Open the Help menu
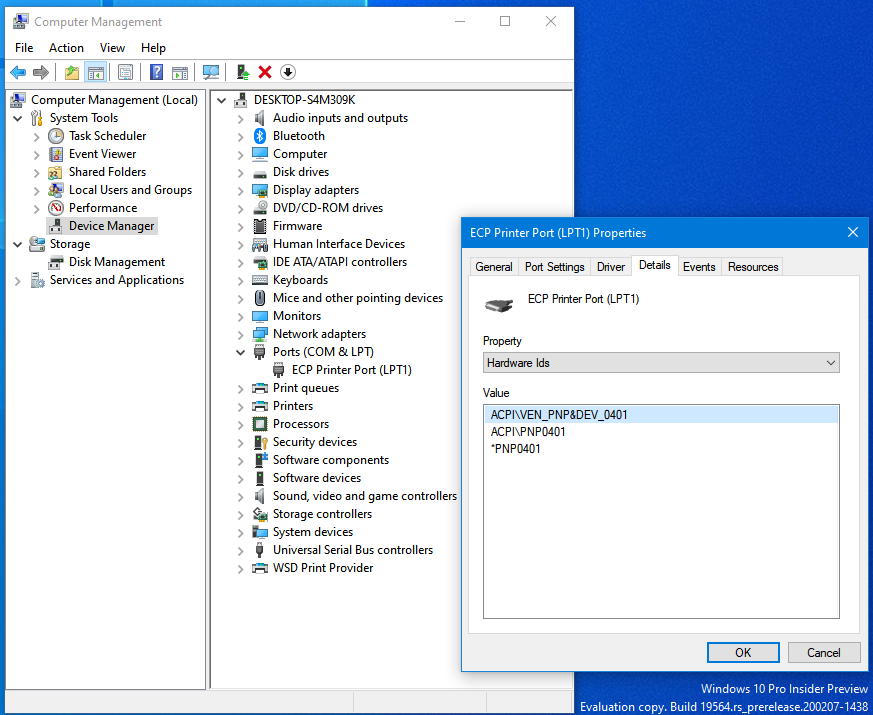873x715 pixels. (153, 48)
